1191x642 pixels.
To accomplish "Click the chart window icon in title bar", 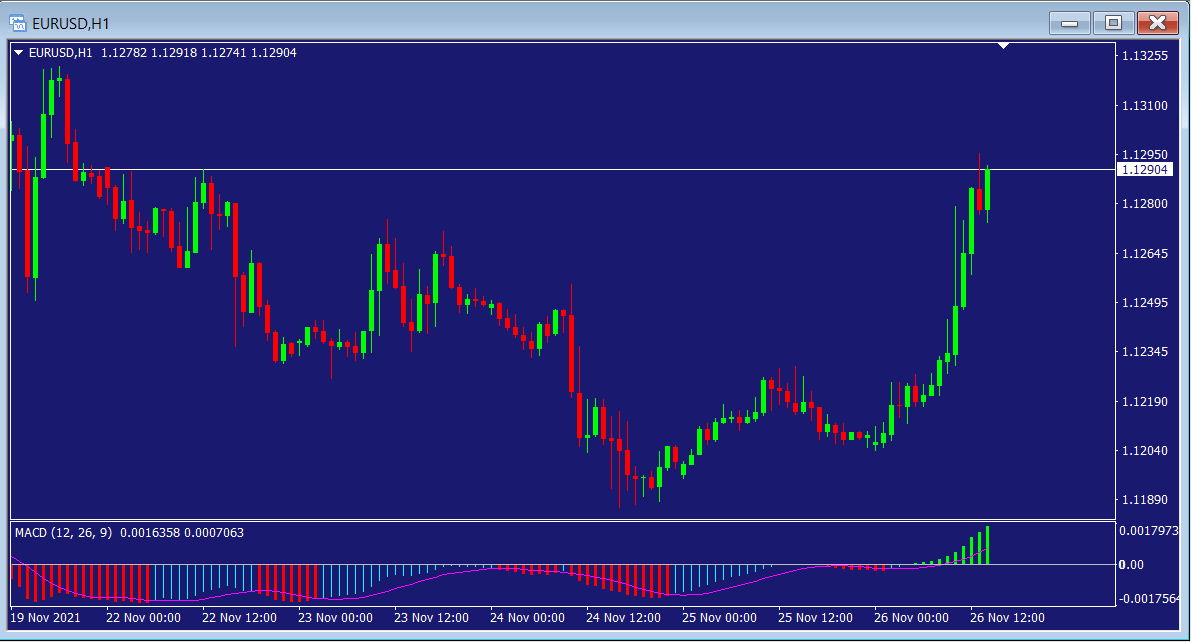I will click(x=17, y=22).
